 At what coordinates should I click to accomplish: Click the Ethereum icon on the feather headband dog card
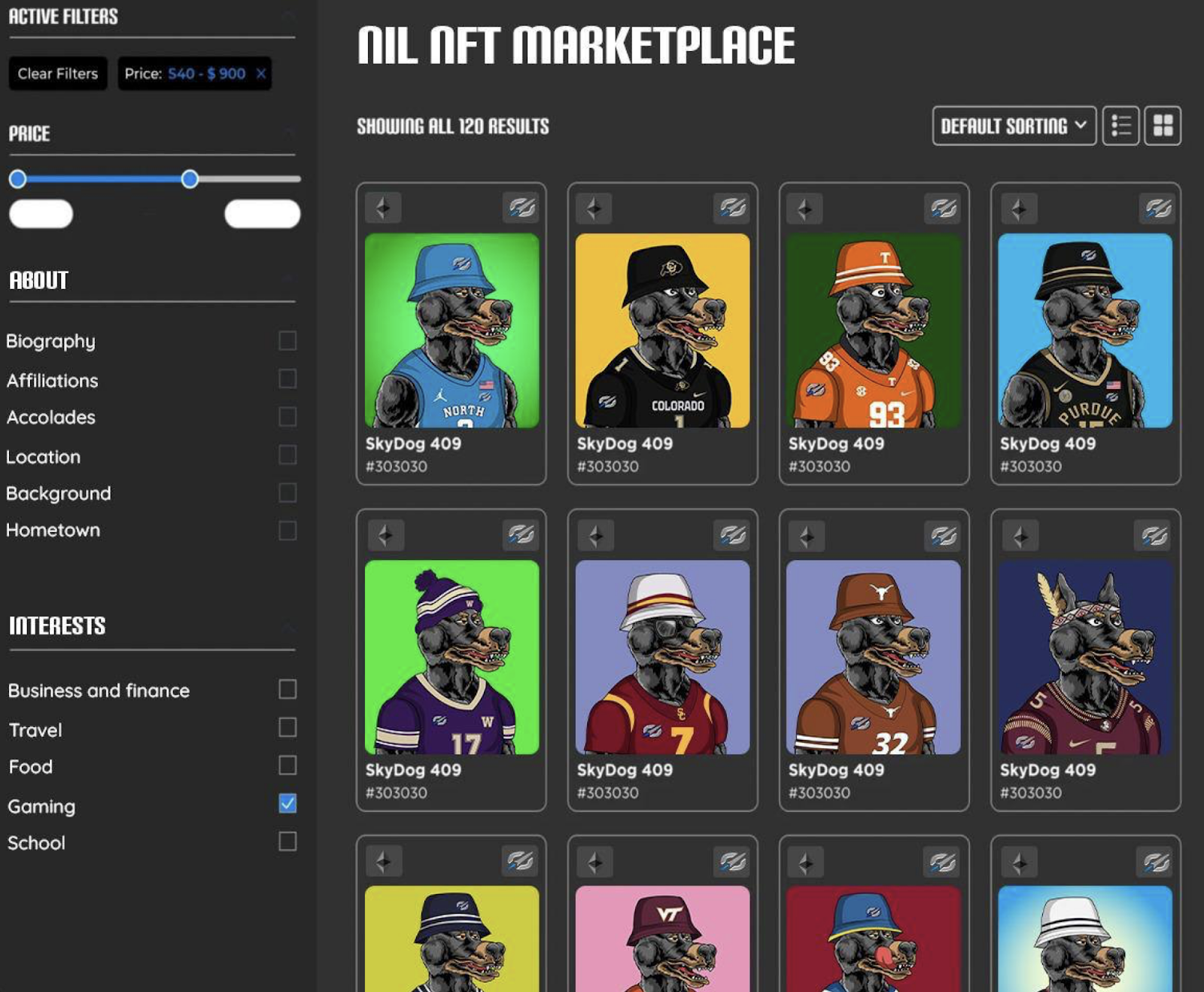coord(1020,535)
